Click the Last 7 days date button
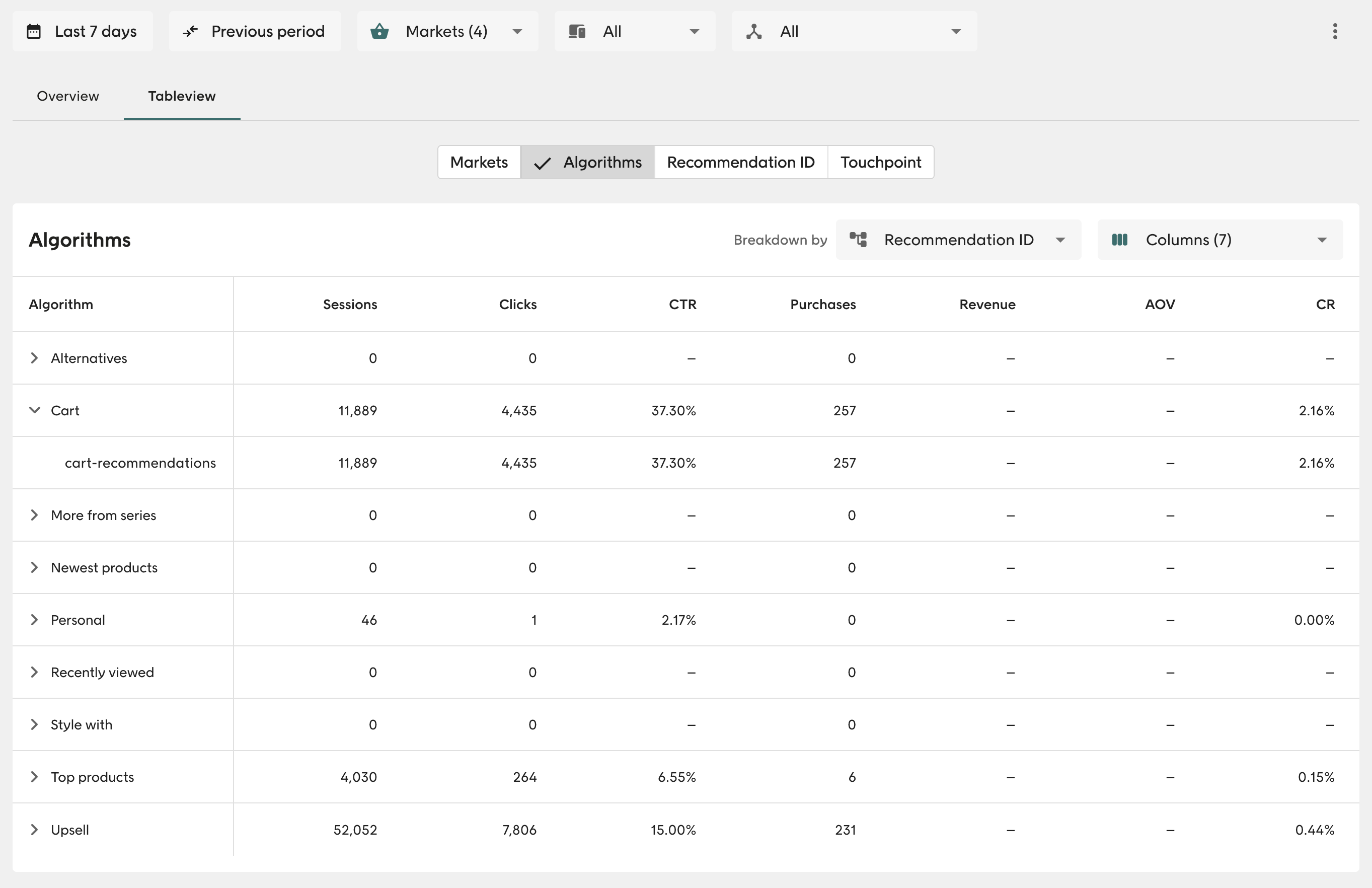The height and width of the screenshot is (888, 1372). point(83,31)
